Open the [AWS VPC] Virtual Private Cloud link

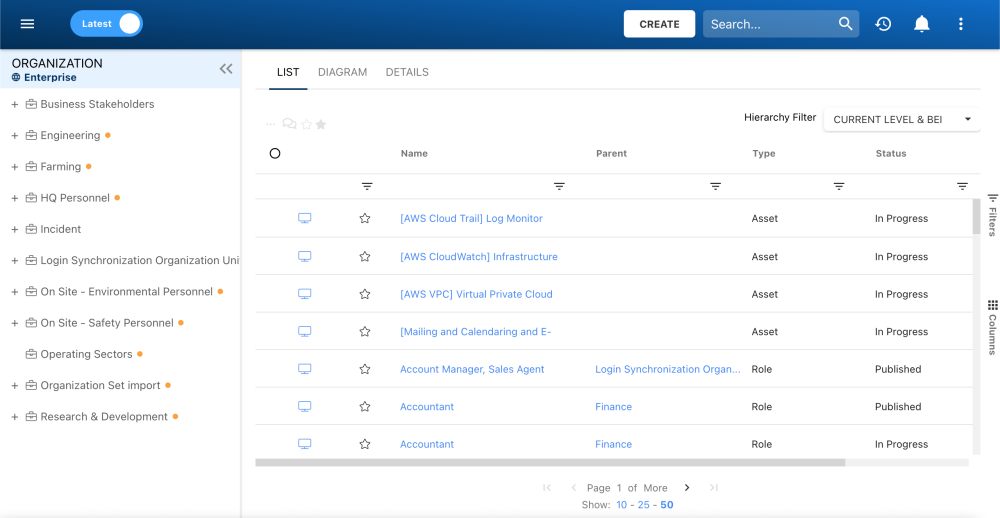(x=476, y=294)
